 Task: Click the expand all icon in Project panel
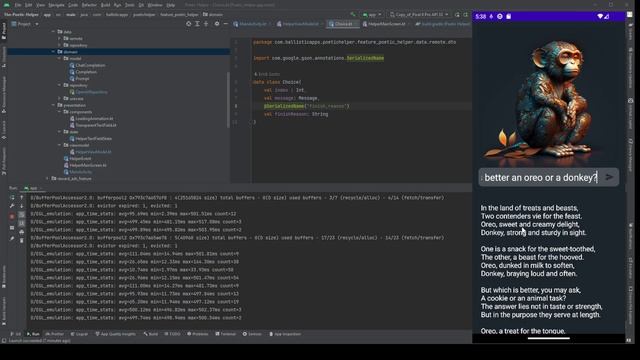[x=197, y=24]
